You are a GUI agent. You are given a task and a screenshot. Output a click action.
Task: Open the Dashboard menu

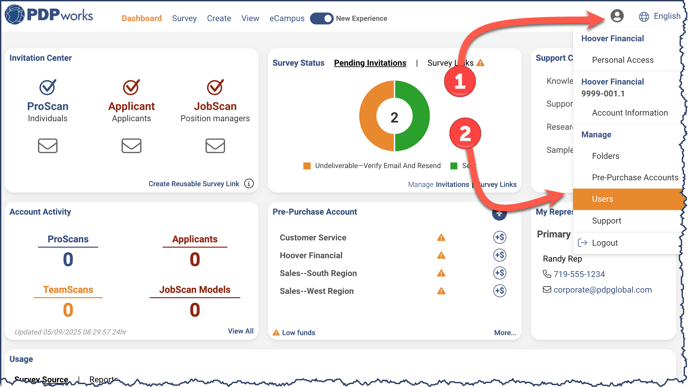point(142,18)
